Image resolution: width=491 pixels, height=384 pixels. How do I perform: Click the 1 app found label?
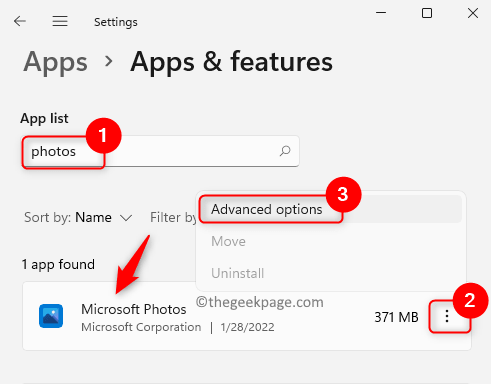pos(58,265)
